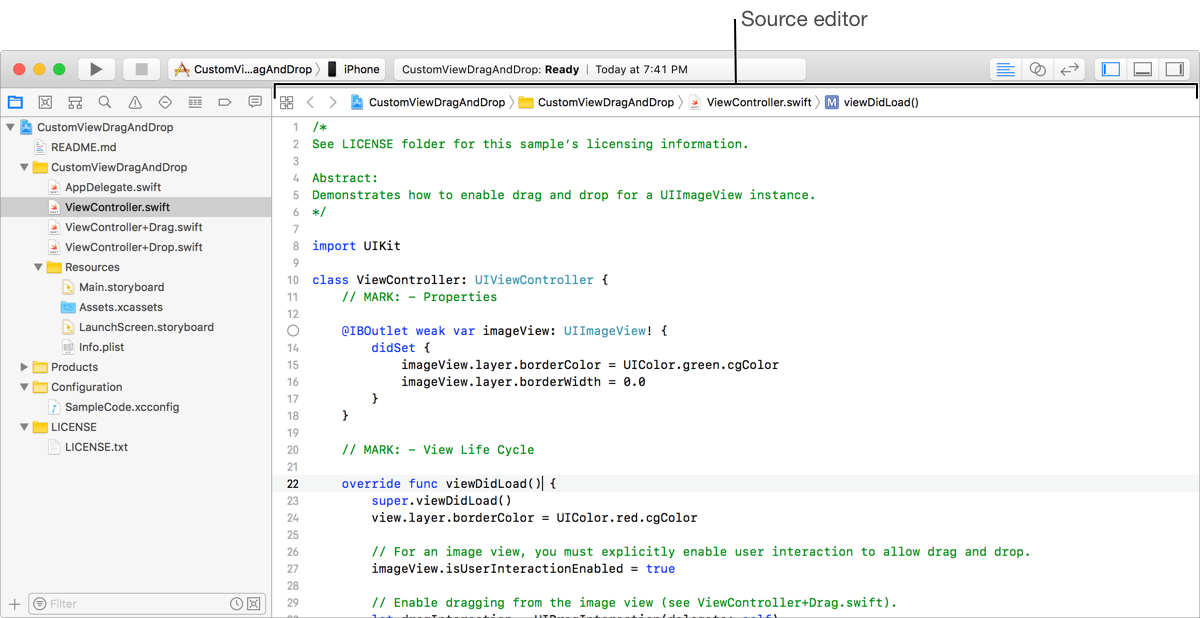
Task: Open the version editor
Action: (1069, 69)
